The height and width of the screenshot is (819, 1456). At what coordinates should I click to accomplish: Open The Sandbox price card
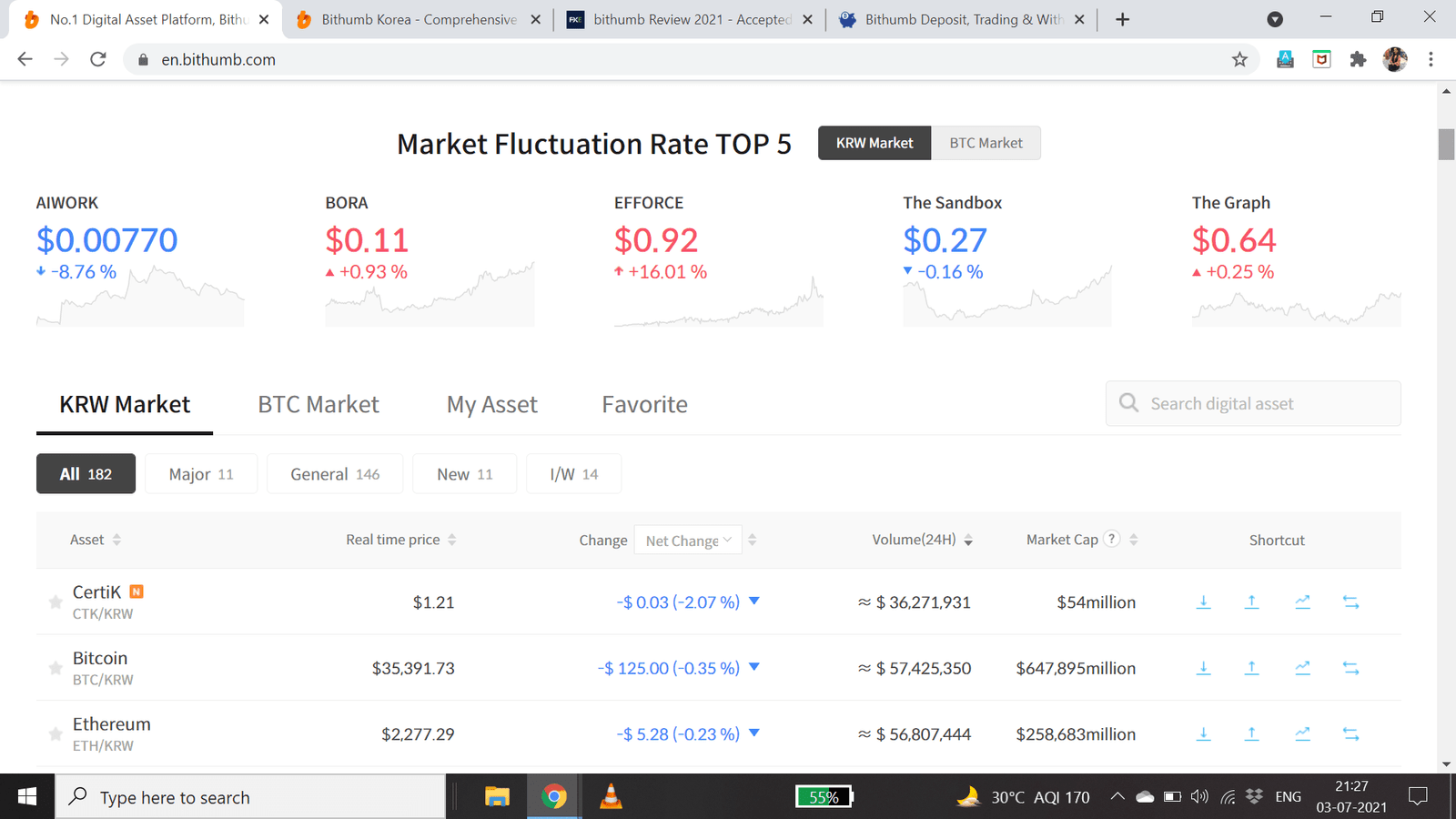pos(1007,259)
